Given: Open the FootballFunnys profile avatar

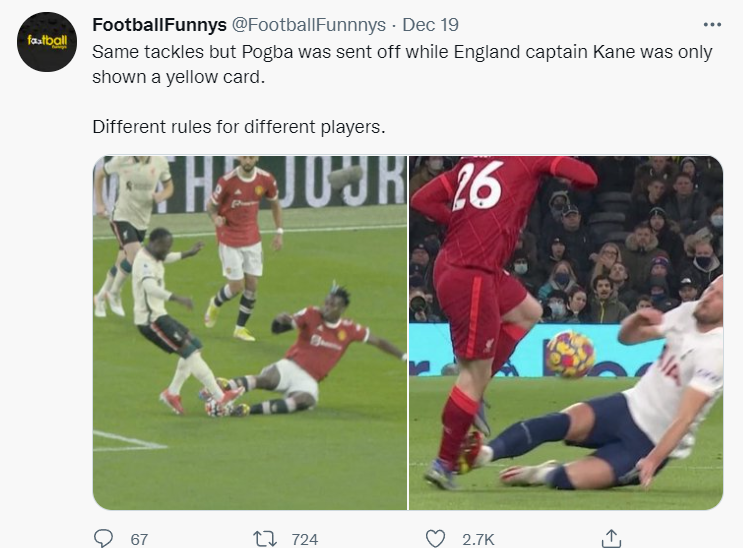Looking at the screenshot, I should [x=46, y=42].
